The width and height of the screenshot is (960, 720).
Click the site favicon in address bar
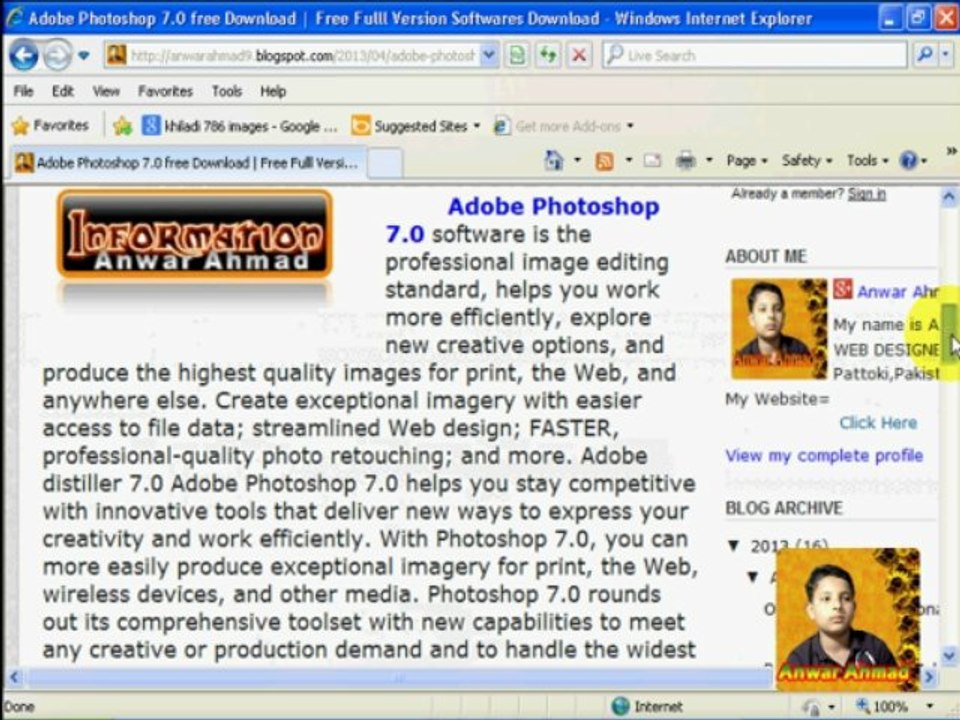116,55
